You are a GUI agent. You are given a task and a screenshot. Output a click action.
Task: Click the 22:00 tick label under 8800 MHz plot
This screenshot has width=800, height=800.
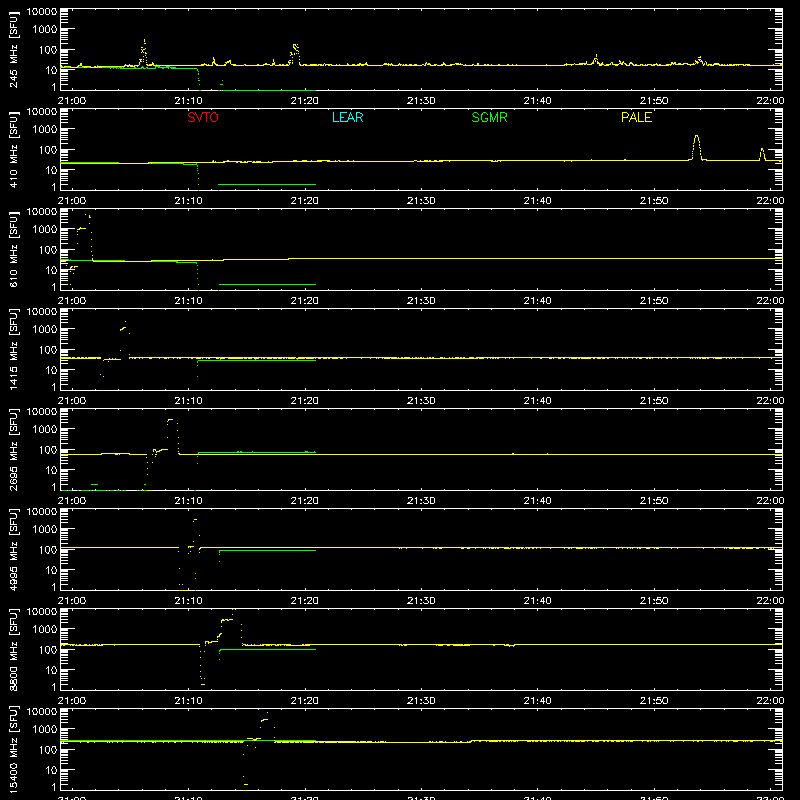770,701
